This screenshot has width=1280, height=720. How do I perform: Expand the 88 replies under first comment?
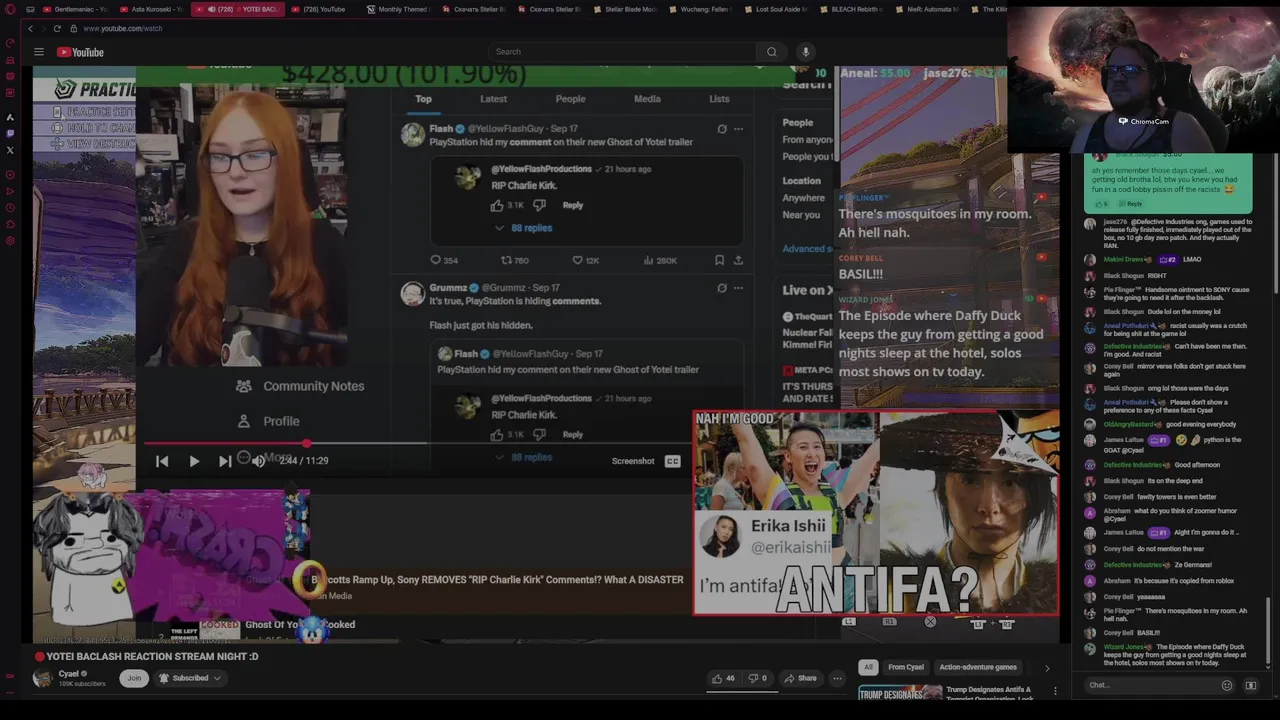(524, 228)
